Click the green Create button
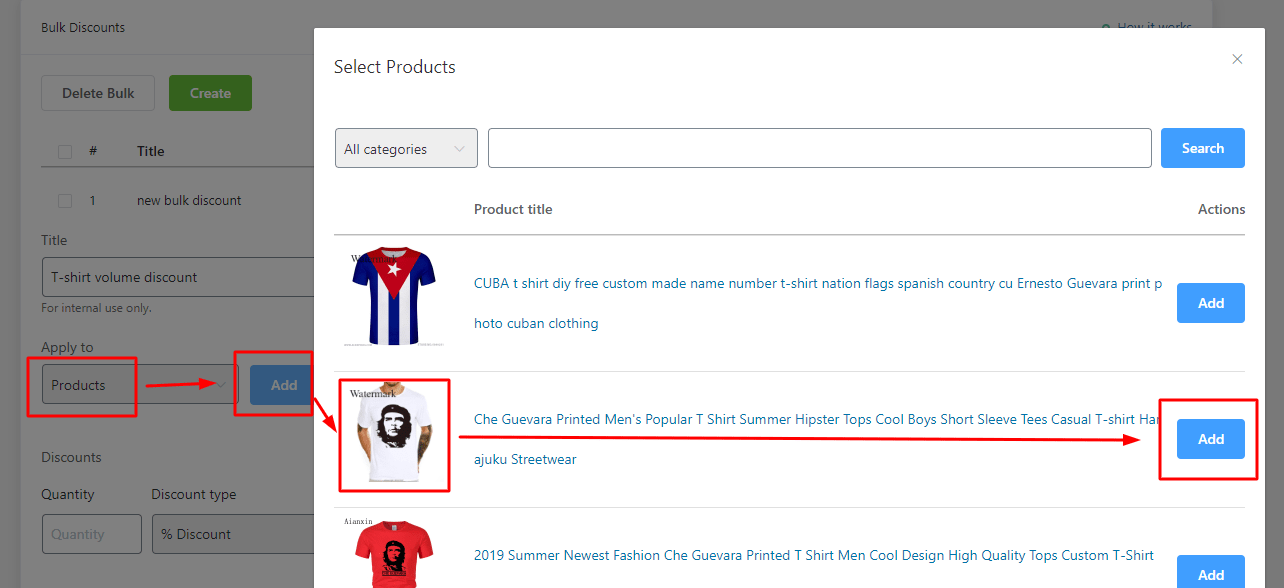Image resolution: width=1284 pixels, height=588 pixels. 210,93
